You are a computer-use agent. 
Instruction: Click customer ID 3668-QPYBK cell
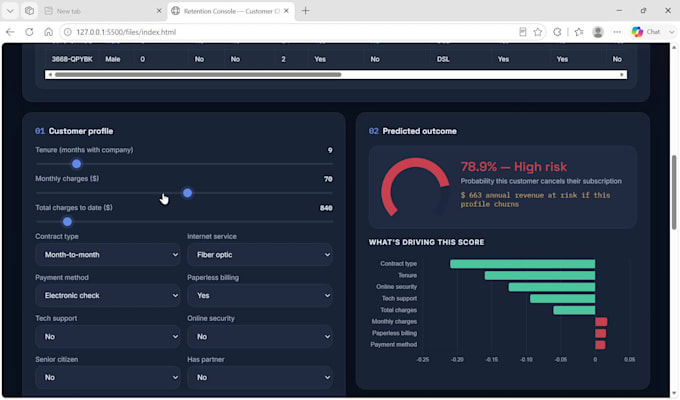click(72, 59)
